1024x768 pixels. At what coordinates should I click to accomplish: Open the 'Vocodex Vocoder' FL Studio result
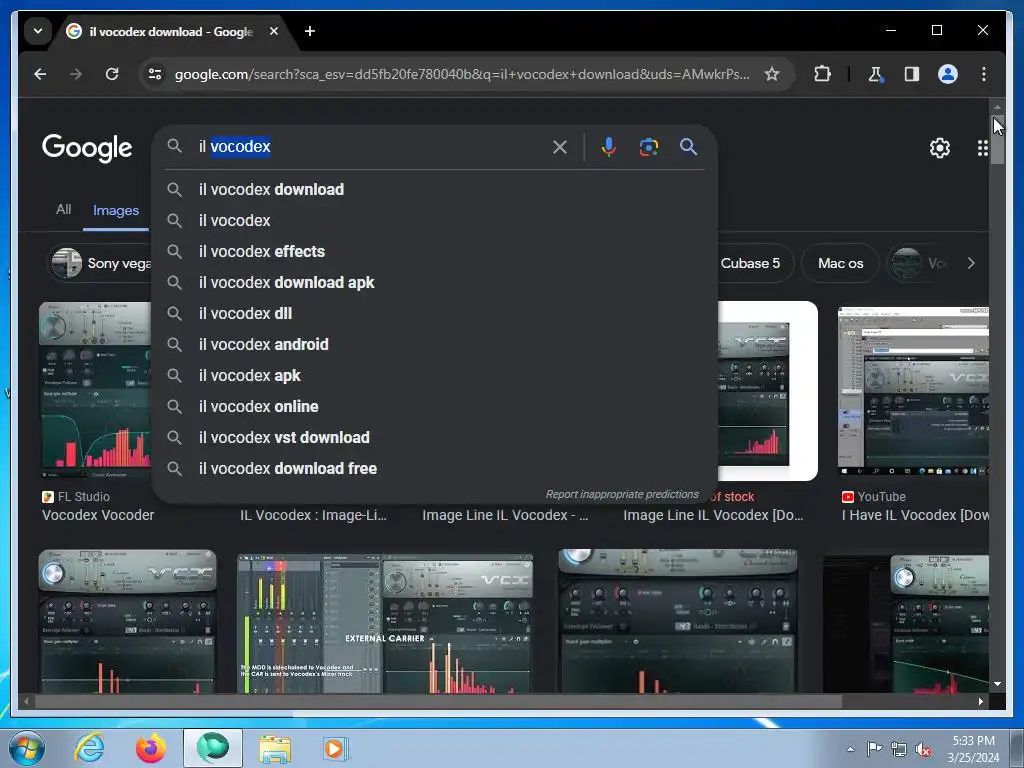[98, 515]
